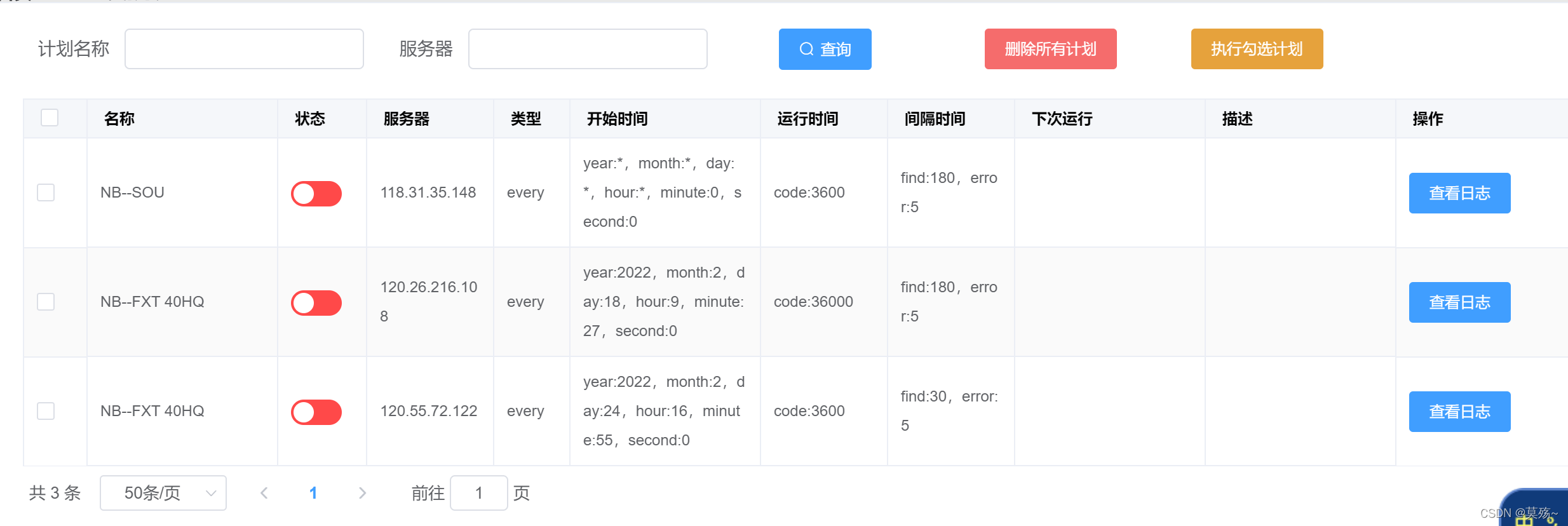Click the start time cell with hour:9
This screenshot has width=1568, height=526.
tap(664, 302)
